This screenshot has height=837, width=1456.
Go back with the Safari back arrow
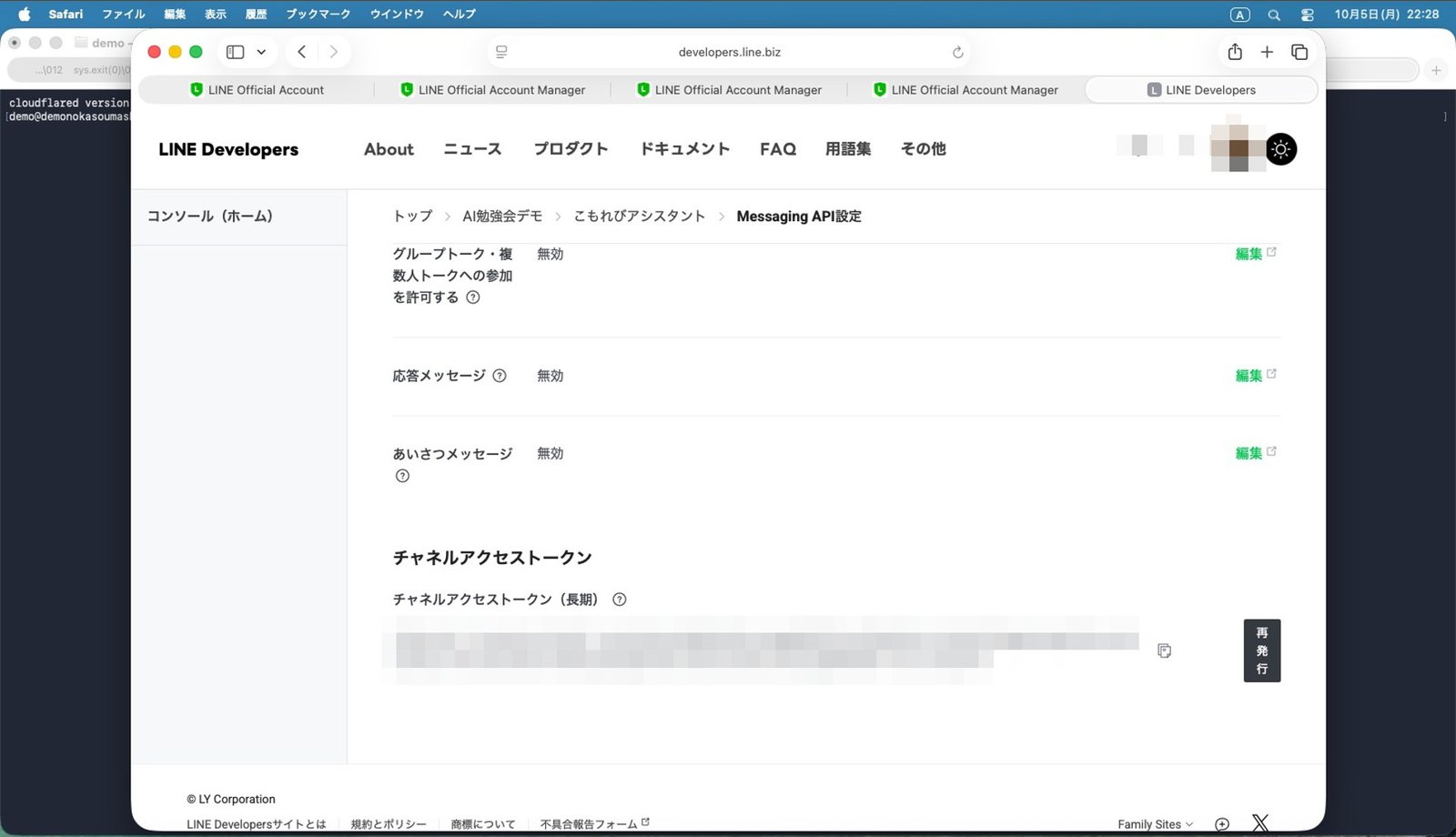coord(302,52)
